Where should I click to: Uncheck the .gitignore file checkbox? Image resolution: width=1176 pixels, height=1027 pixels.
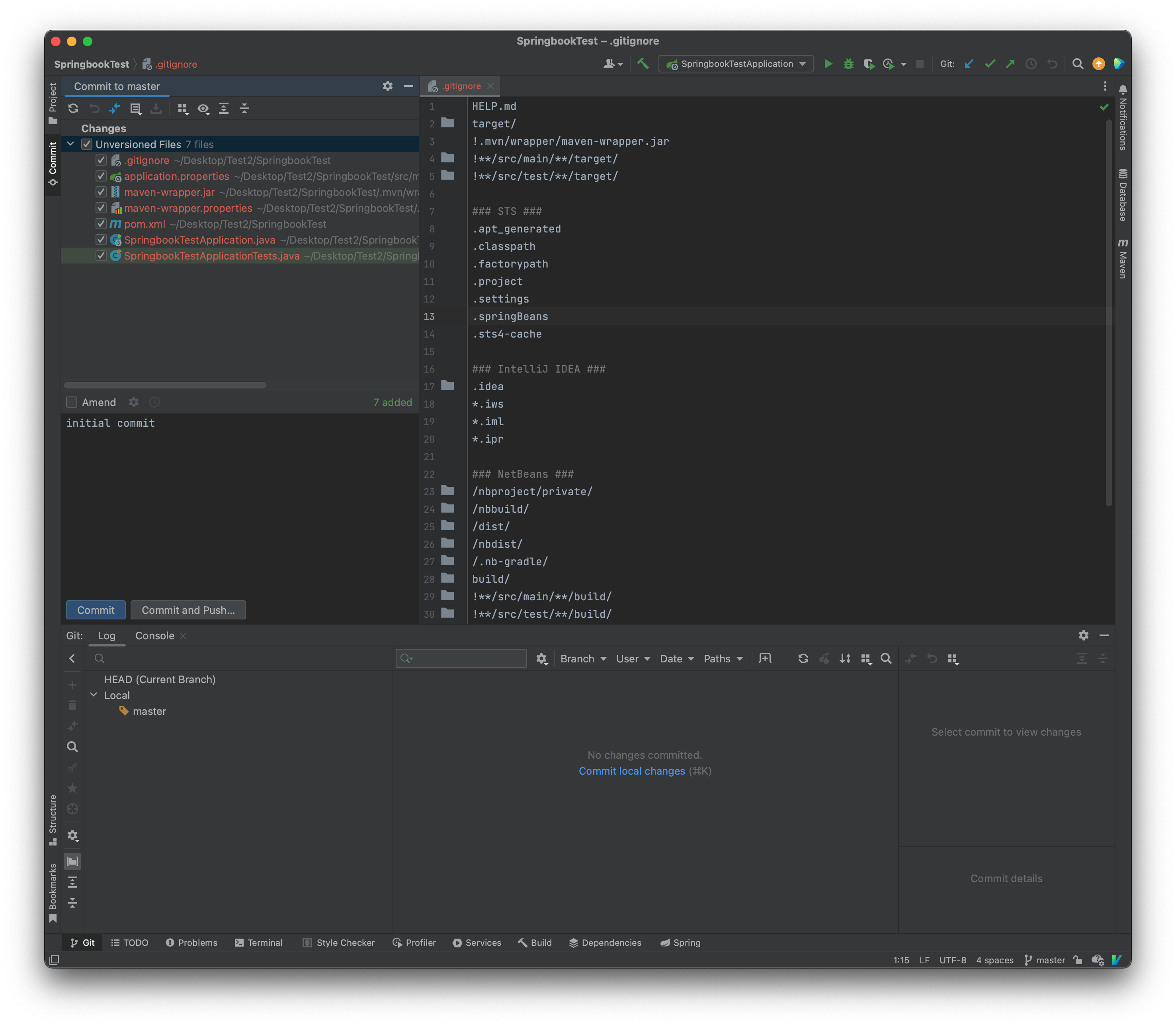(101, 160)
